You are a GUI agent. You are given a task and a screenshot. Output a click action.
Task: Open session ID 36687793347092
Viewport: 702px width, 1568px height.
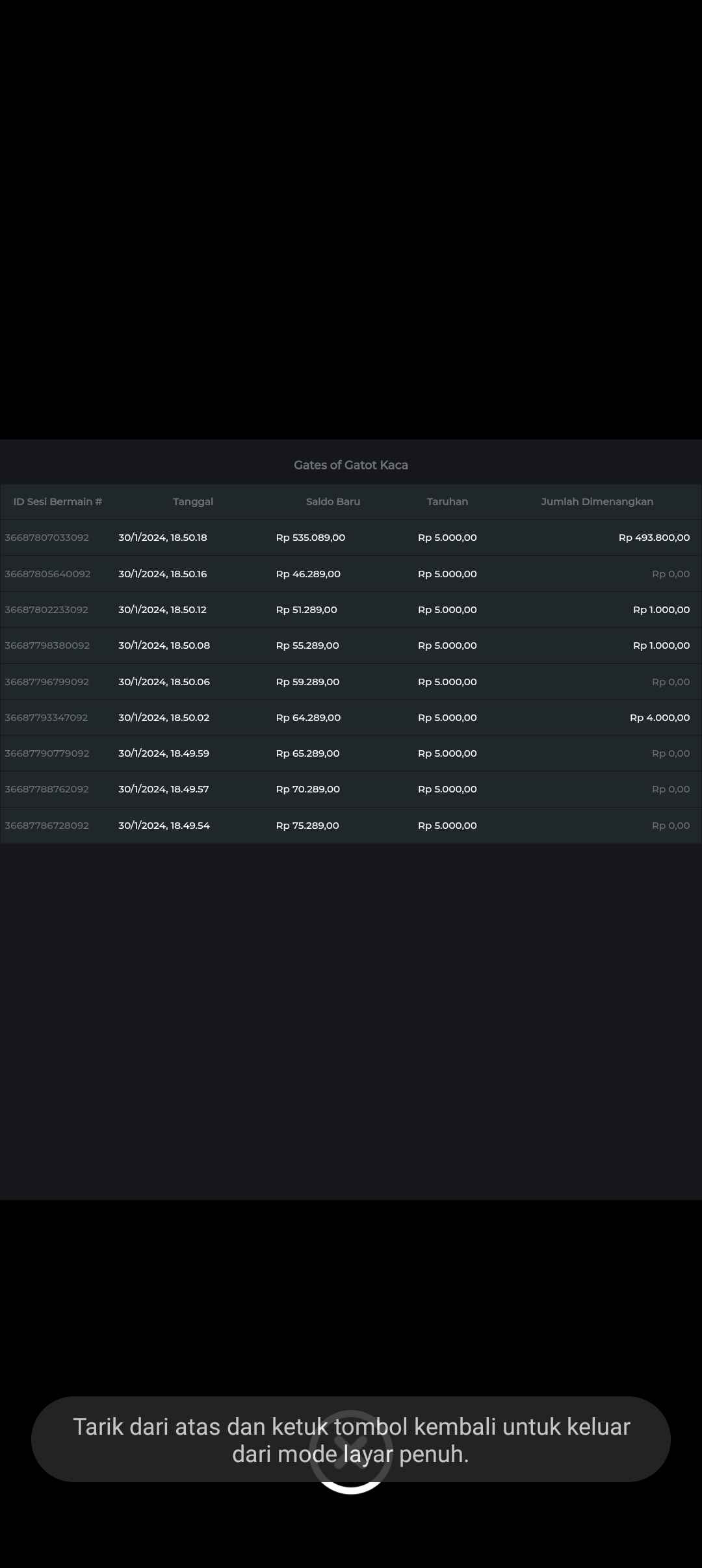46,718
